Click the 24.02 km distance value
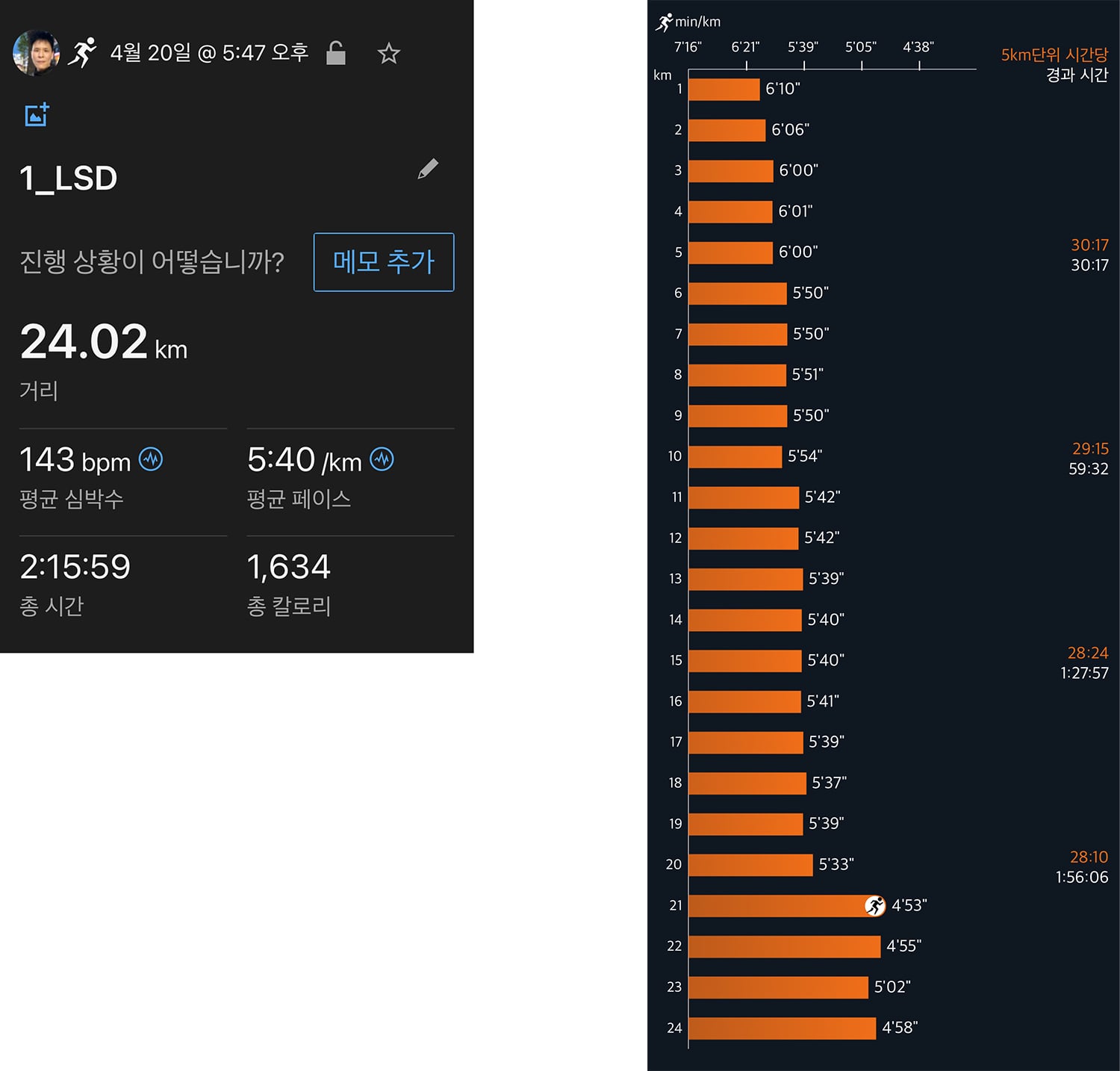 (104, 342)
